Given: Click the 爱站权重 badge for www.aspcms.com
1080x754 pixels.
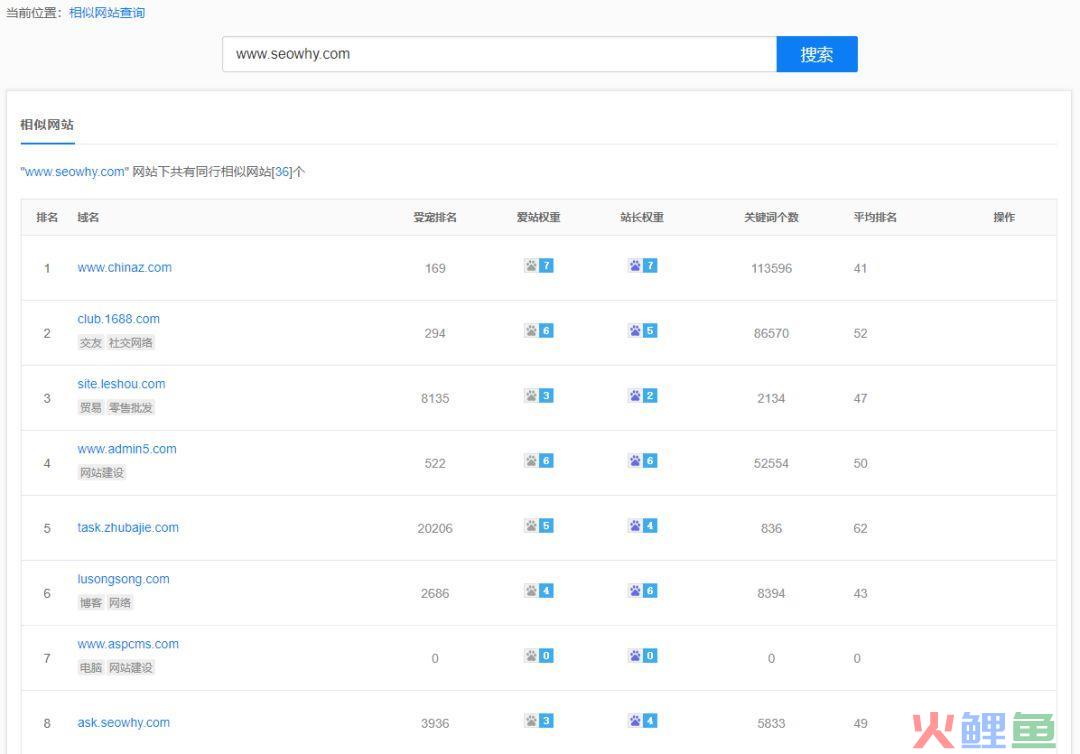Looking at the screenshot, I should coord(539,656).
